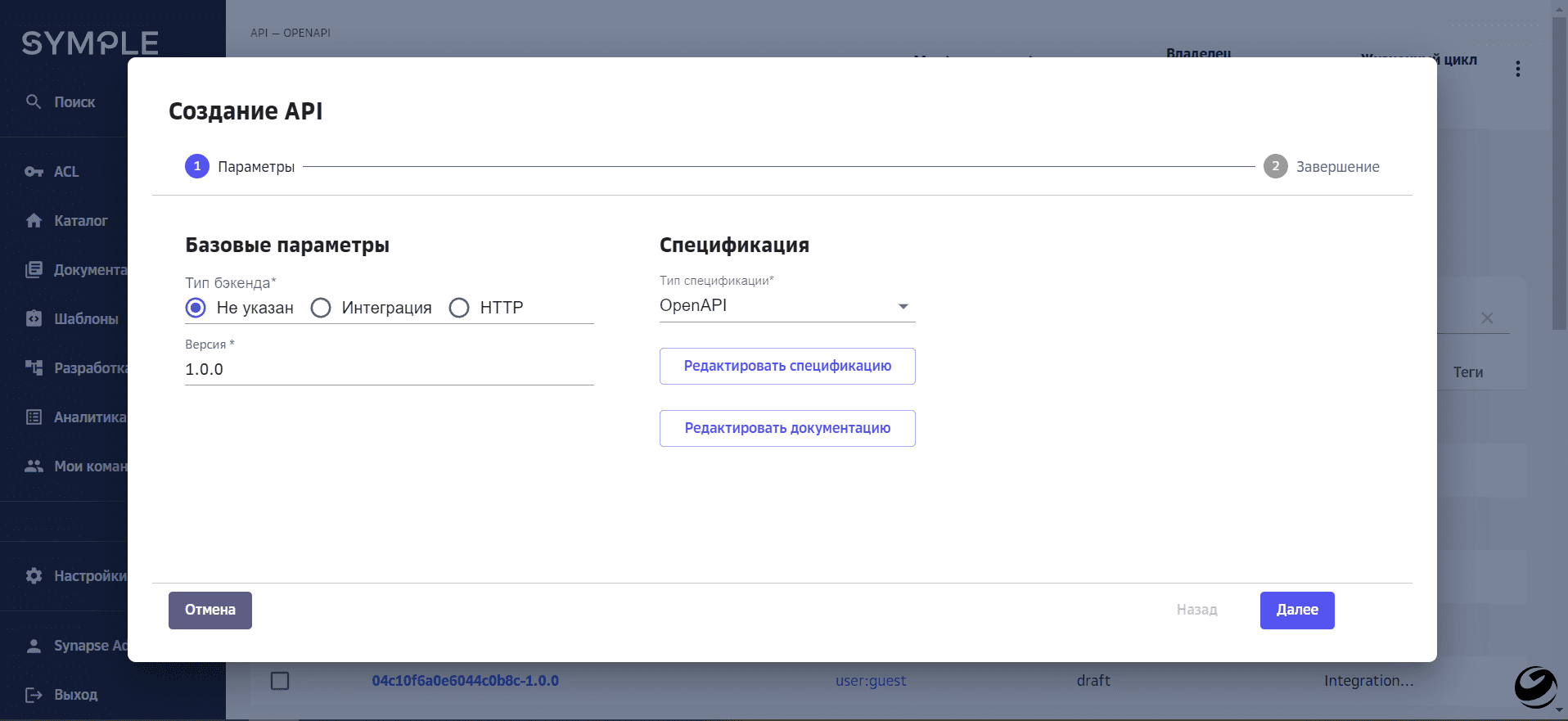
Task: Click the 'Версия' input field with 1.0.0
Action: point(389,369)
